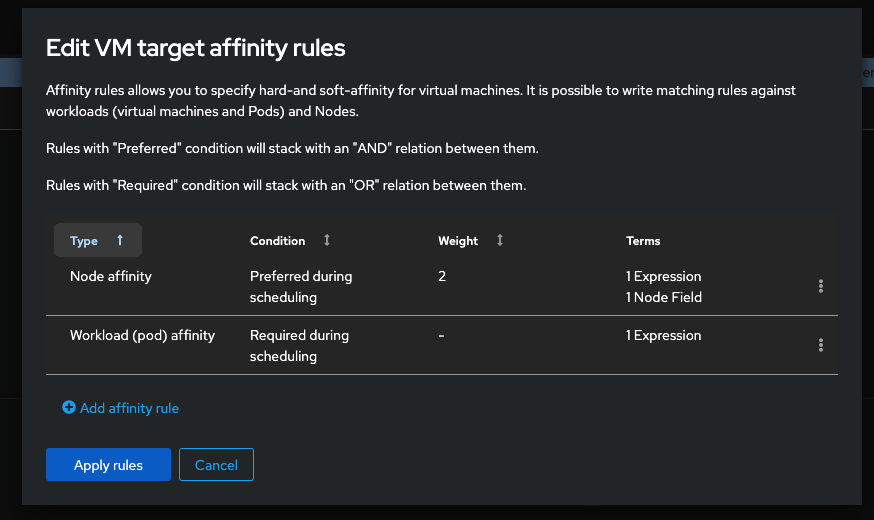Add a new affinity rule
Screen dimensions: 874x520
coord(129,408)
